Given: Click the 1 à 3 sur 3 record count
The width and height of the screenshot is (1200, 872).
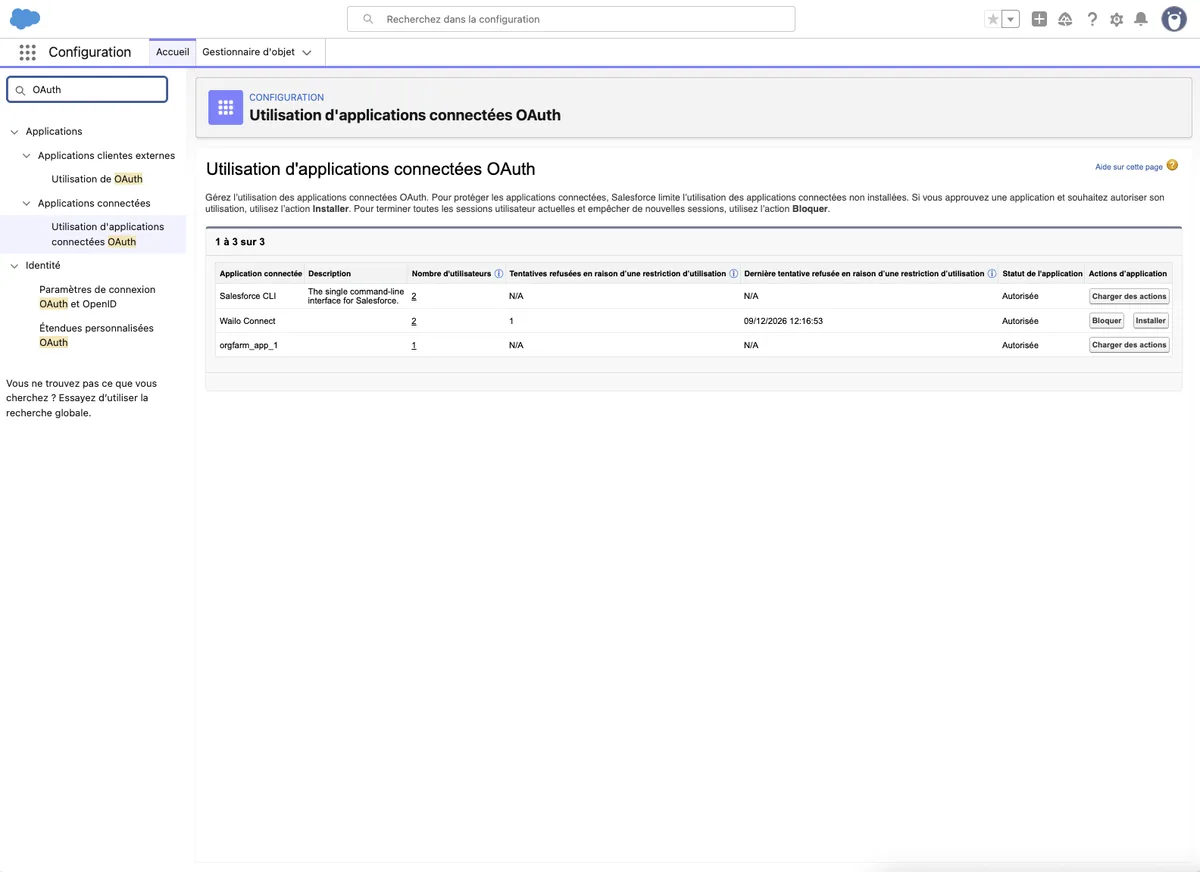Looking at the screenshot, I should 240,242.
